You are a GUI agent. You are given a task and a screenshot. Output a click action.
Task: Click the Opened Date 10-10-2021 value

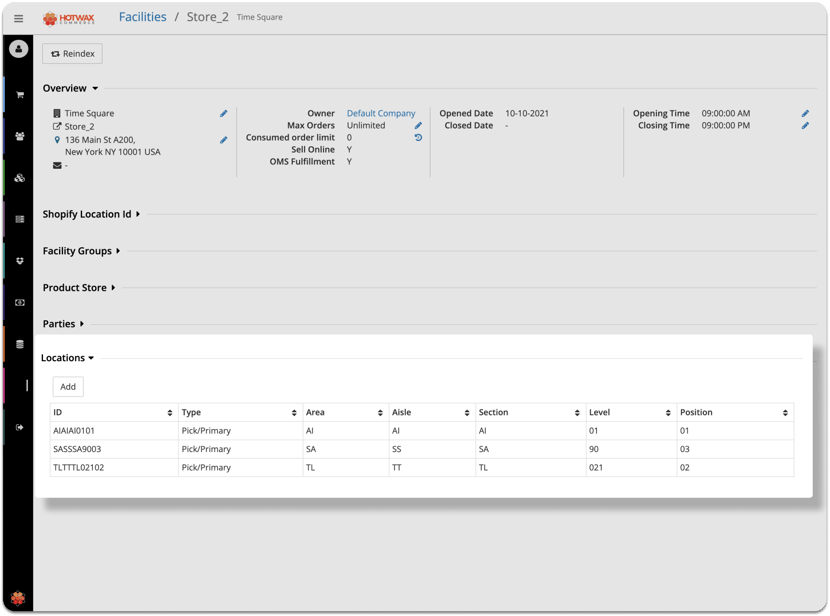coord(527,113)
